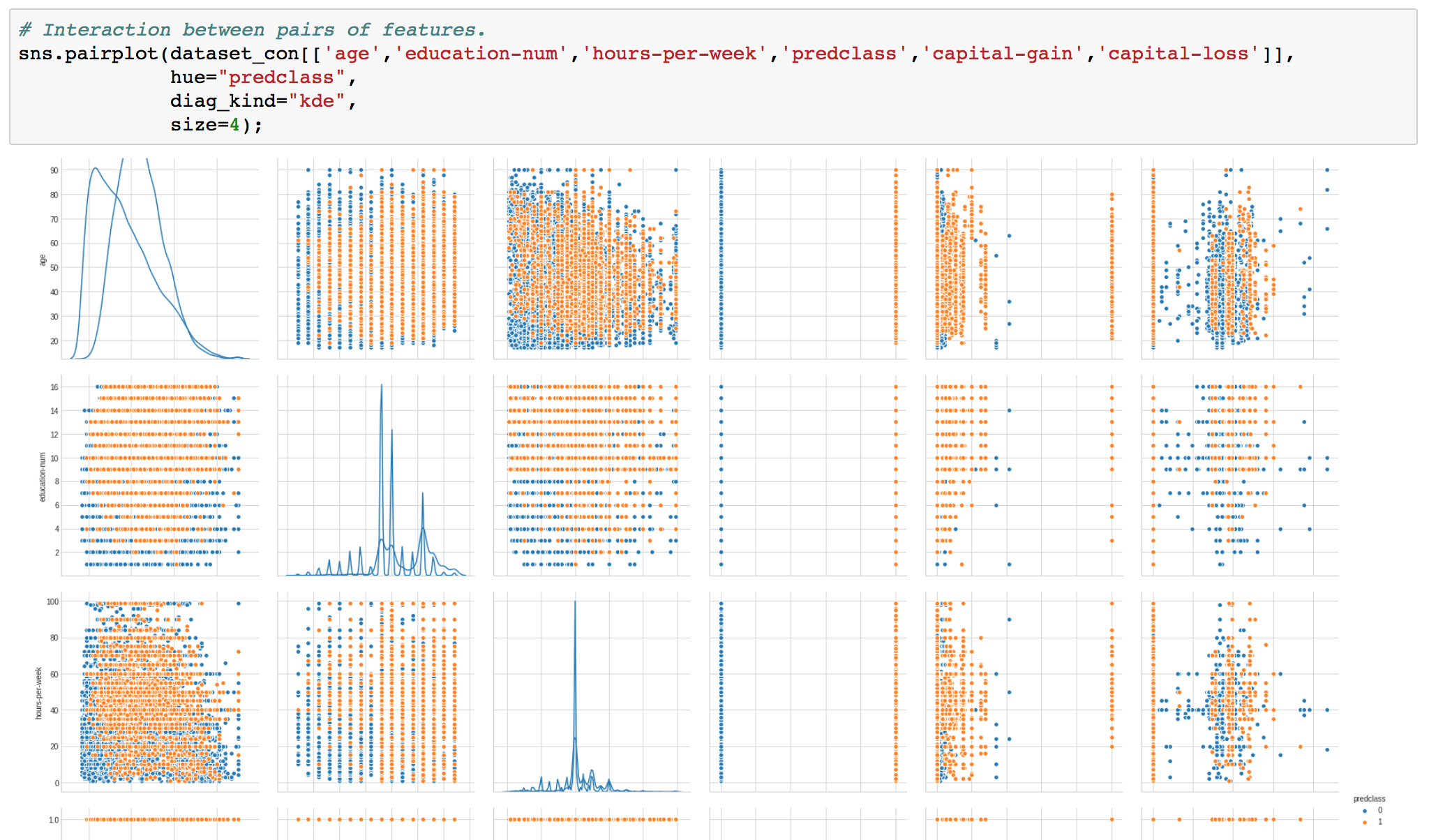This screenshot has height=840, width=1429.
Task: Click the size=4 argument line
Action: 216,125
